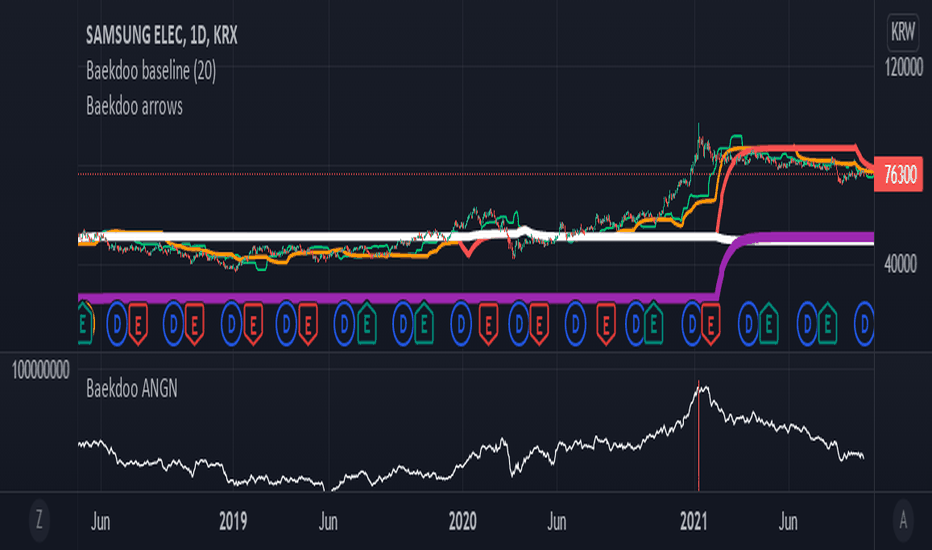Open the red earnings E marker just after 2021
The image size is (932, 550).
pos(711,324)
